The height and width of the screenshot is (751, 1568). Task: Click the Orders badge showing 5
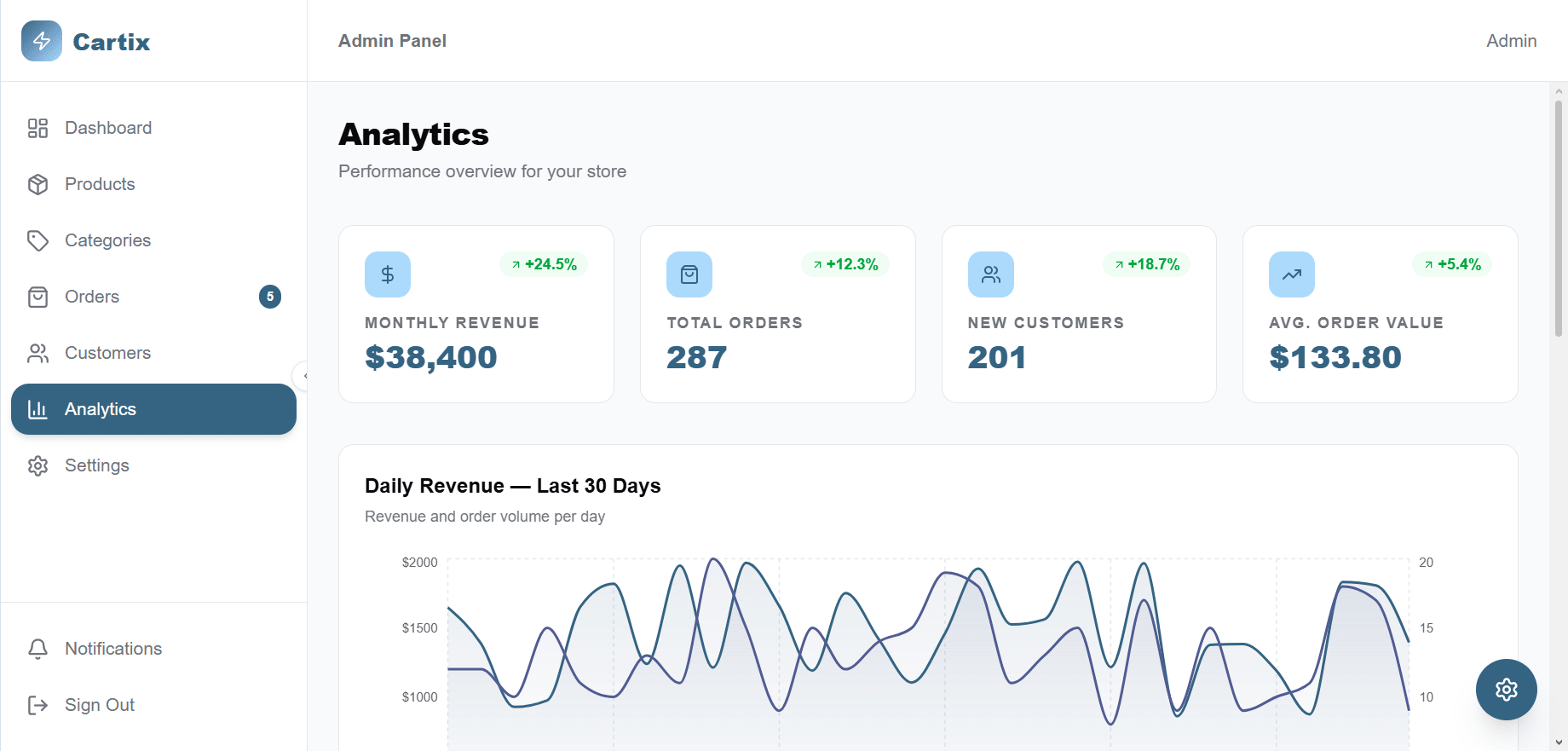pyautogui.click(x=270, y=297)
